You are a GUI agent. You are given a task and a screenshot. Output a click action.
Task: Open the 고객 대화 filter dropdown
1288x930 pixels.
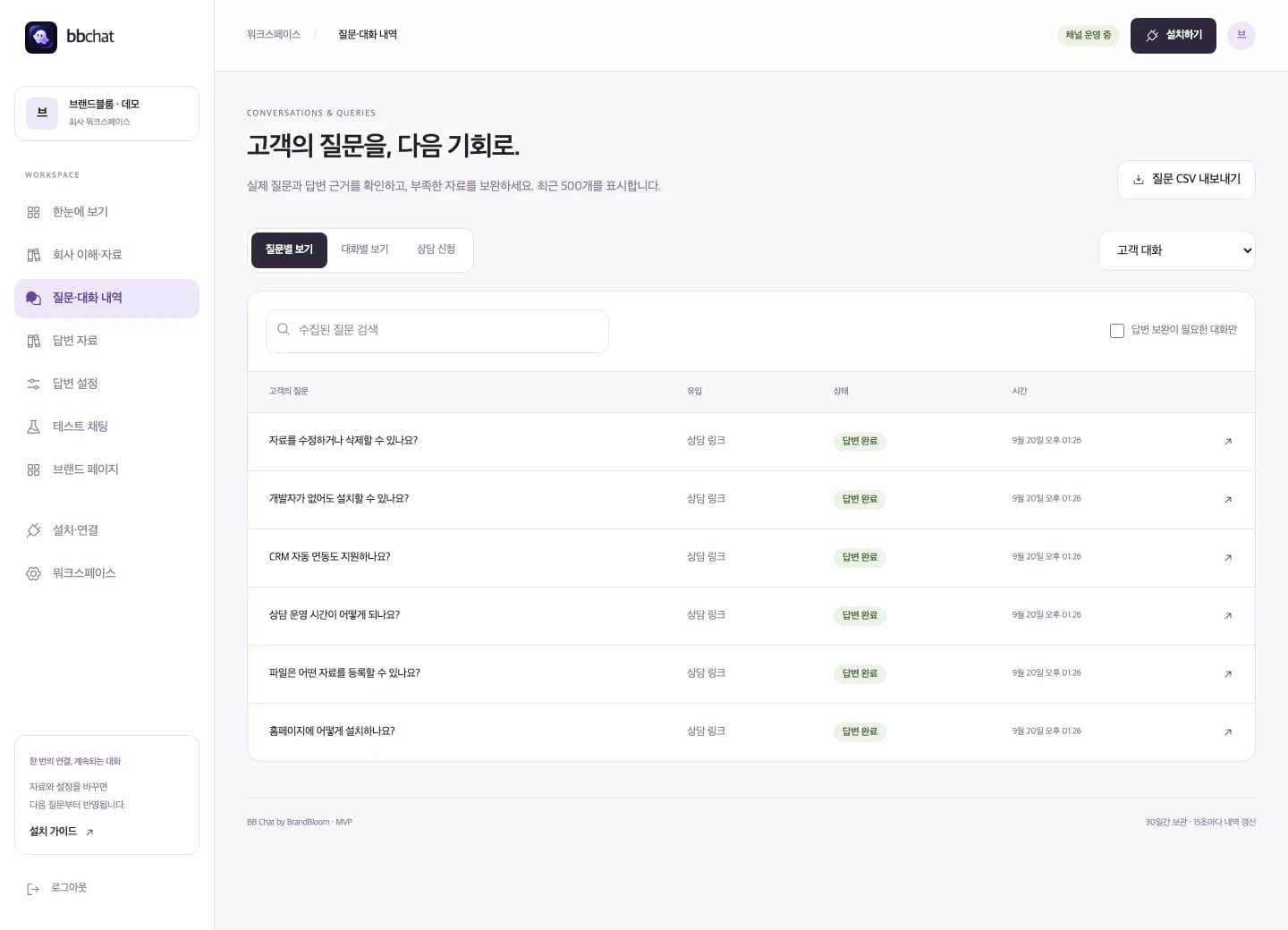1177,250
